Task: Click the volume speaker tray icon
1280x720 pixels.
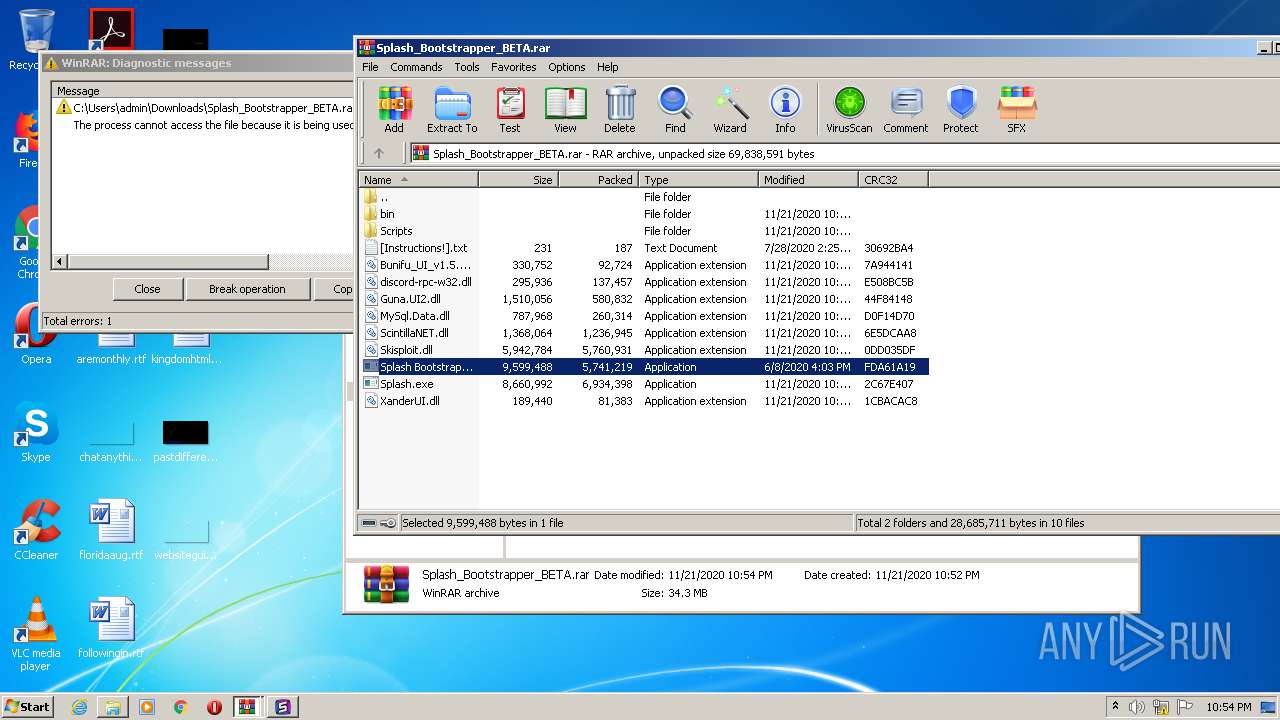Action: click(x=1137, y=707)
